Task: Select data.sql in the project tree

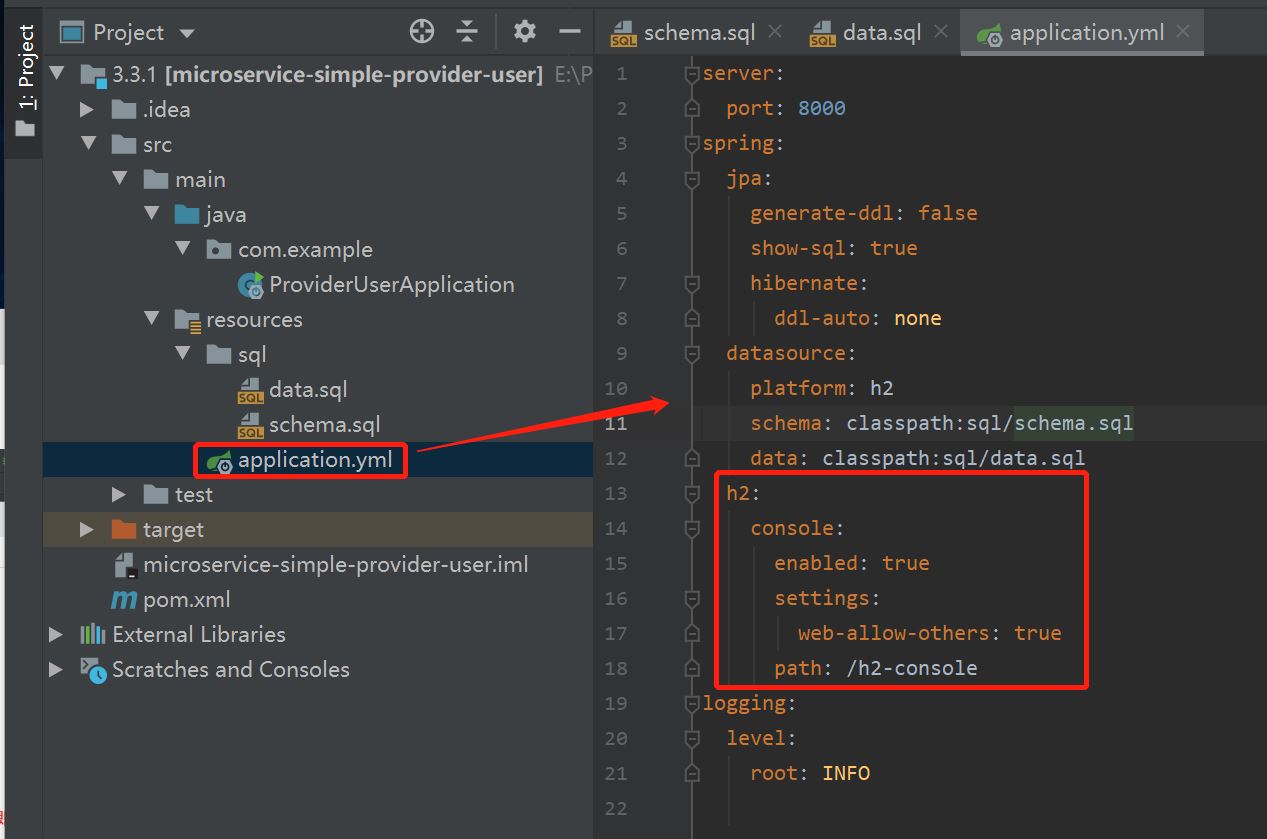Action: [x=307, y=390]
